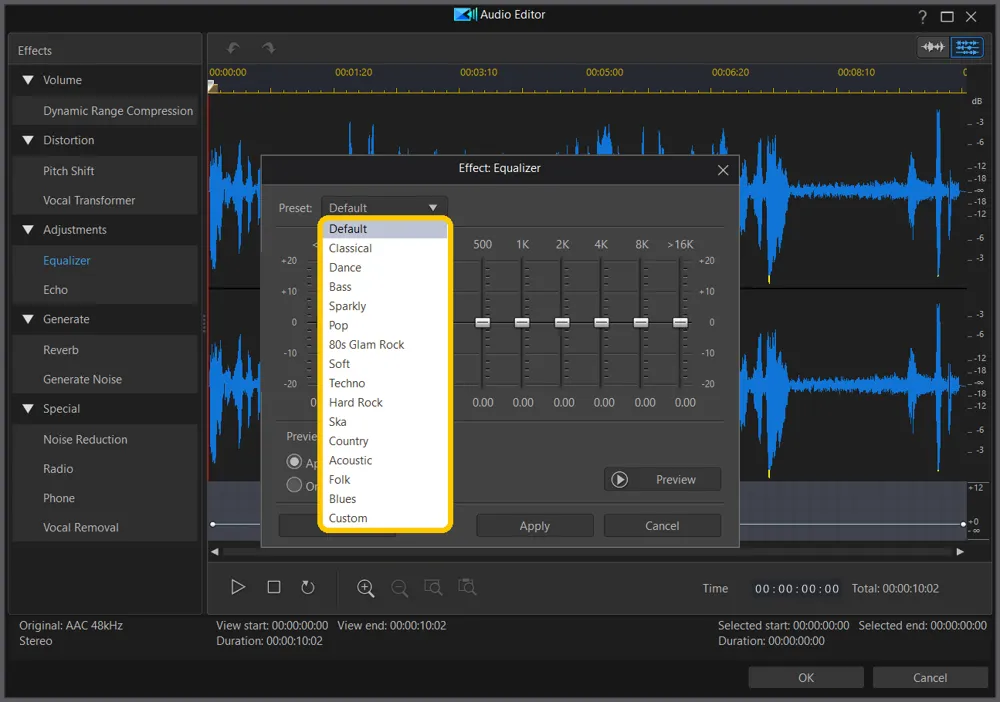
Task: Click the redo arrow icon
Action: pos(268,48)
